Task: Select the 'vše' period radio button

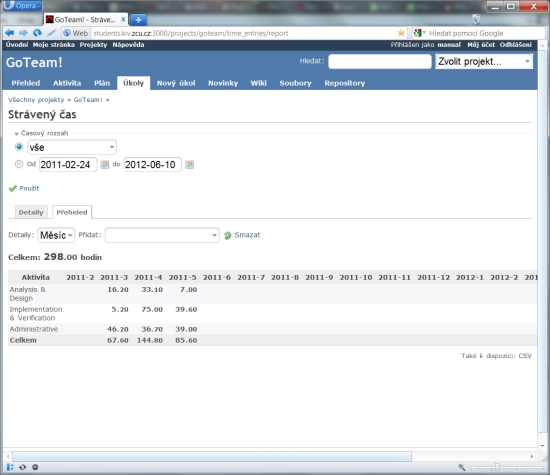Action: 19,147
